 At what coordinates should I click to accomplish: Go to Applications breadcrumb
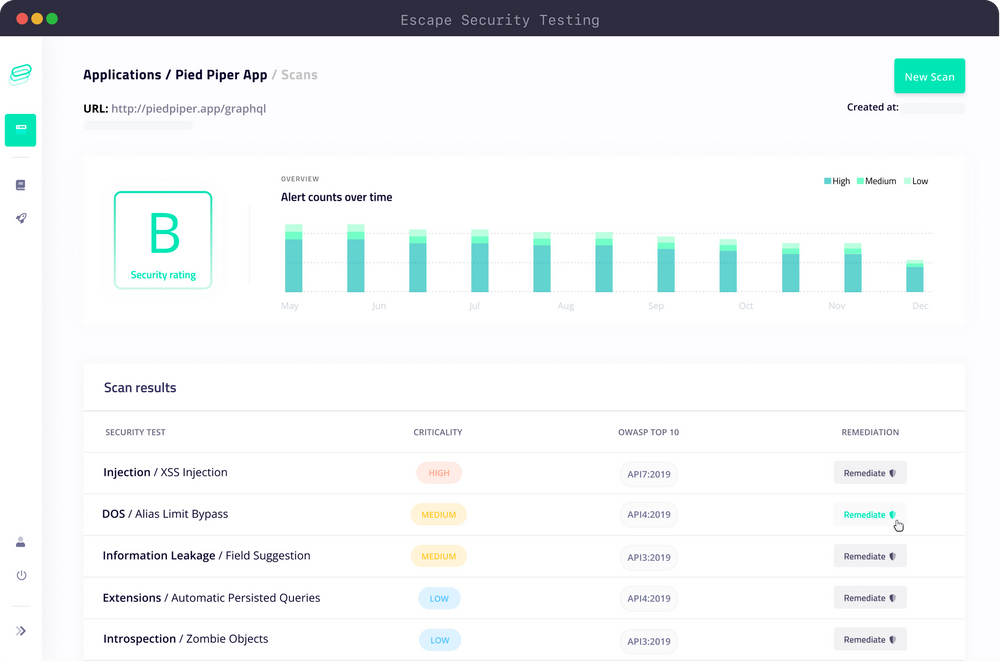coord(122,75)
